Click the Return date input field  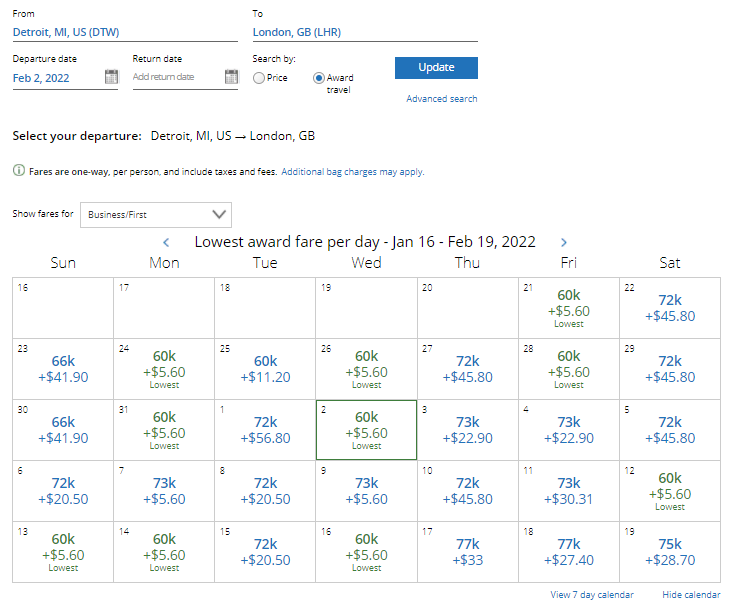tap(176, 77)
